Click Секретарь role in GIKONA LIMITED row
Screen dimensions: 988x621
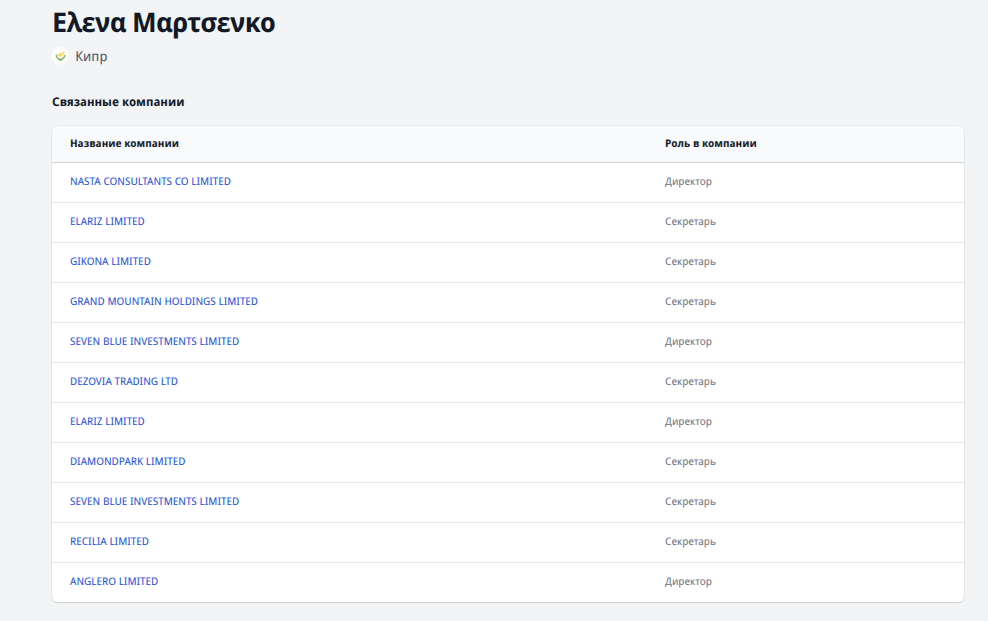tap(690, 262)
